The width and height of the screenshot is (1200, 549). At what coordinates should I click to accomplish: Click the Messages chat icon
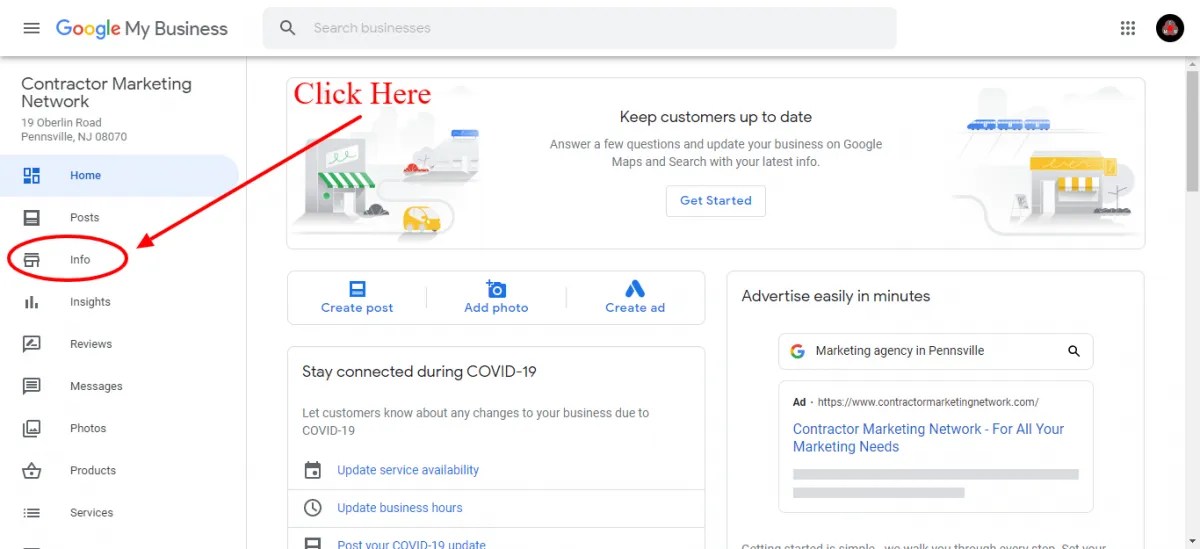(32, 386)
